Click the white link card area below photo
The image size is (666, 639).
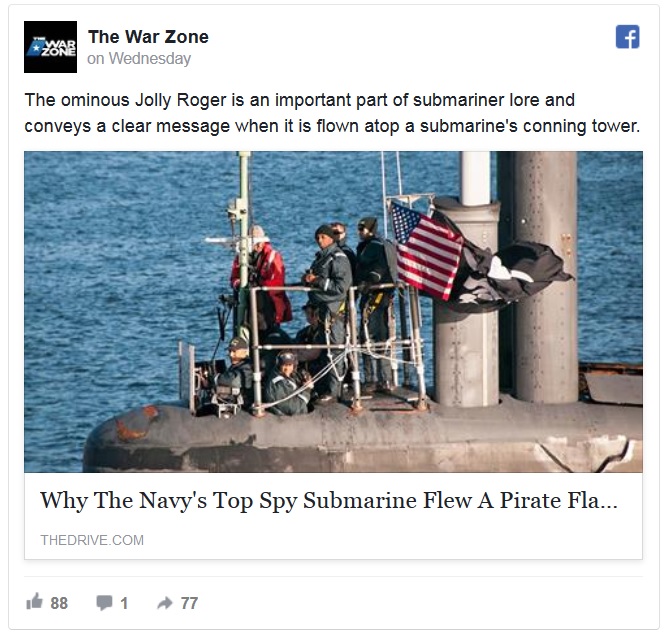click(x=333, y=516)
